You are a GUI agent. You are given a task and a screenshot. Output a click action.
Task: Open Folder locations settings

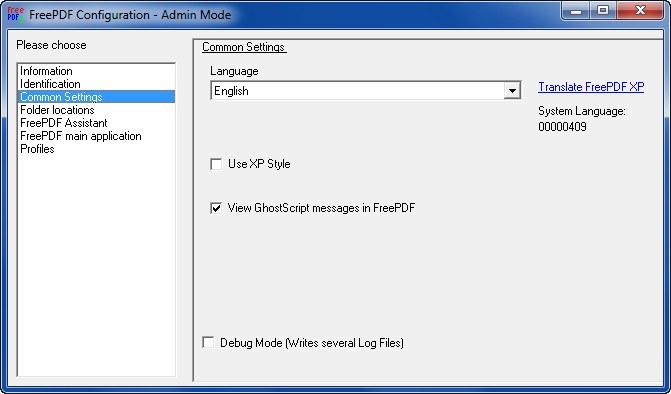(x=96, y=110)
